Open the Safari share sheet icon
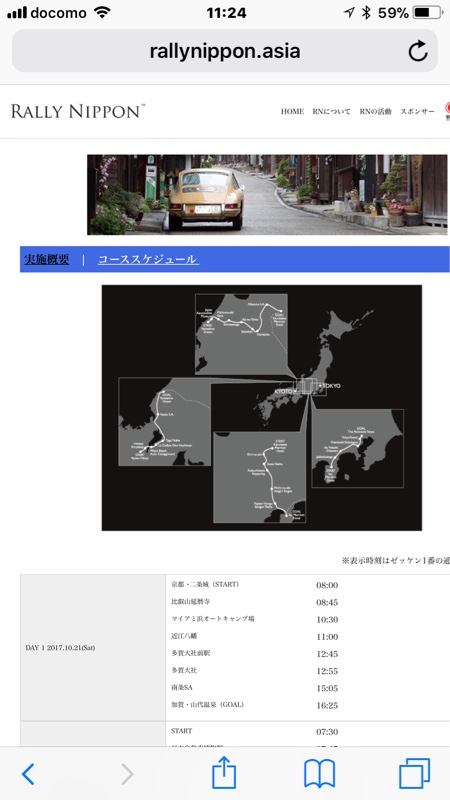This screenshot has height=800, width=450. [x=224, y=772]
